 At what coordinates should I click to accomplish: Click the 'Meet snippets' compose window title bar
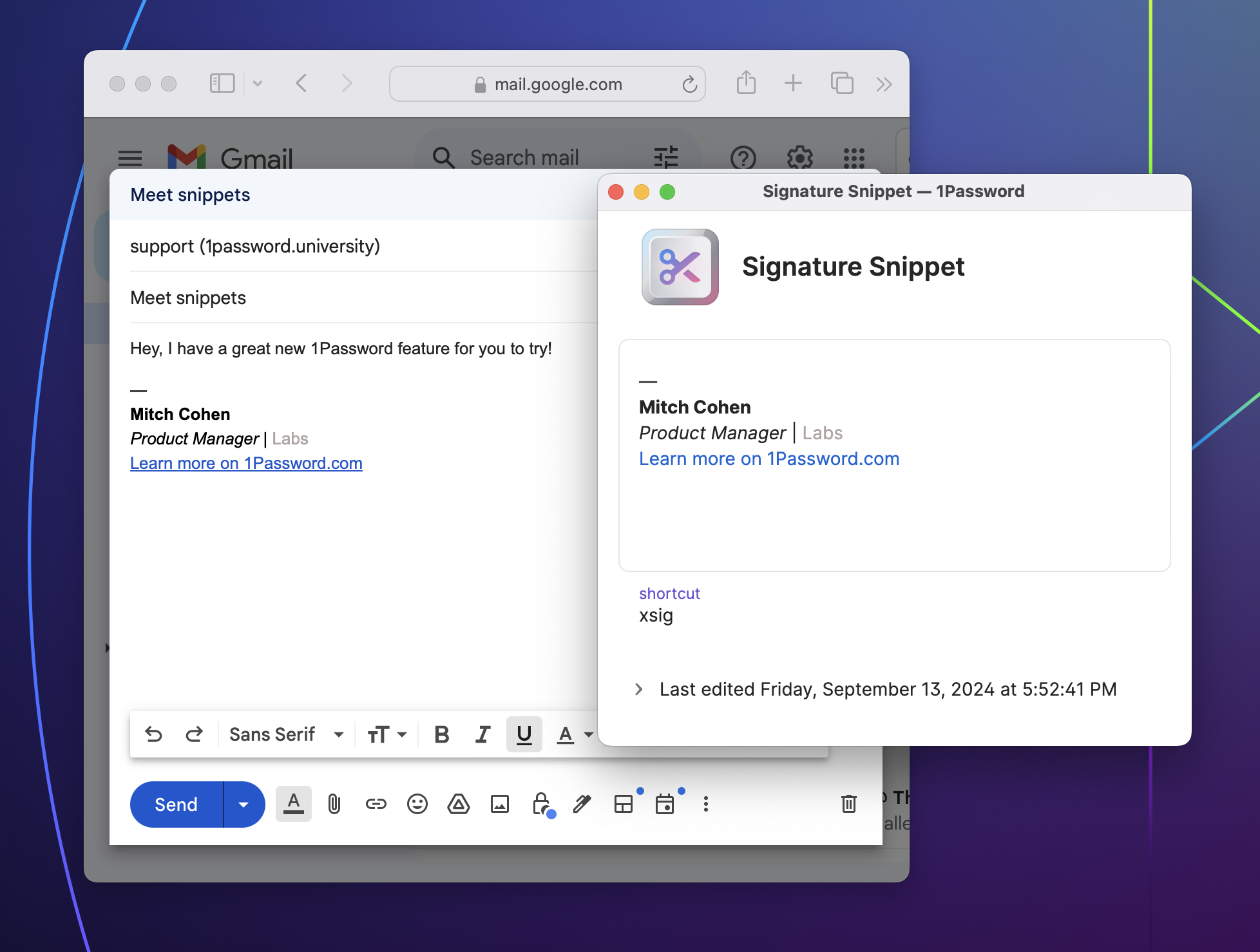tap(354, 195)
